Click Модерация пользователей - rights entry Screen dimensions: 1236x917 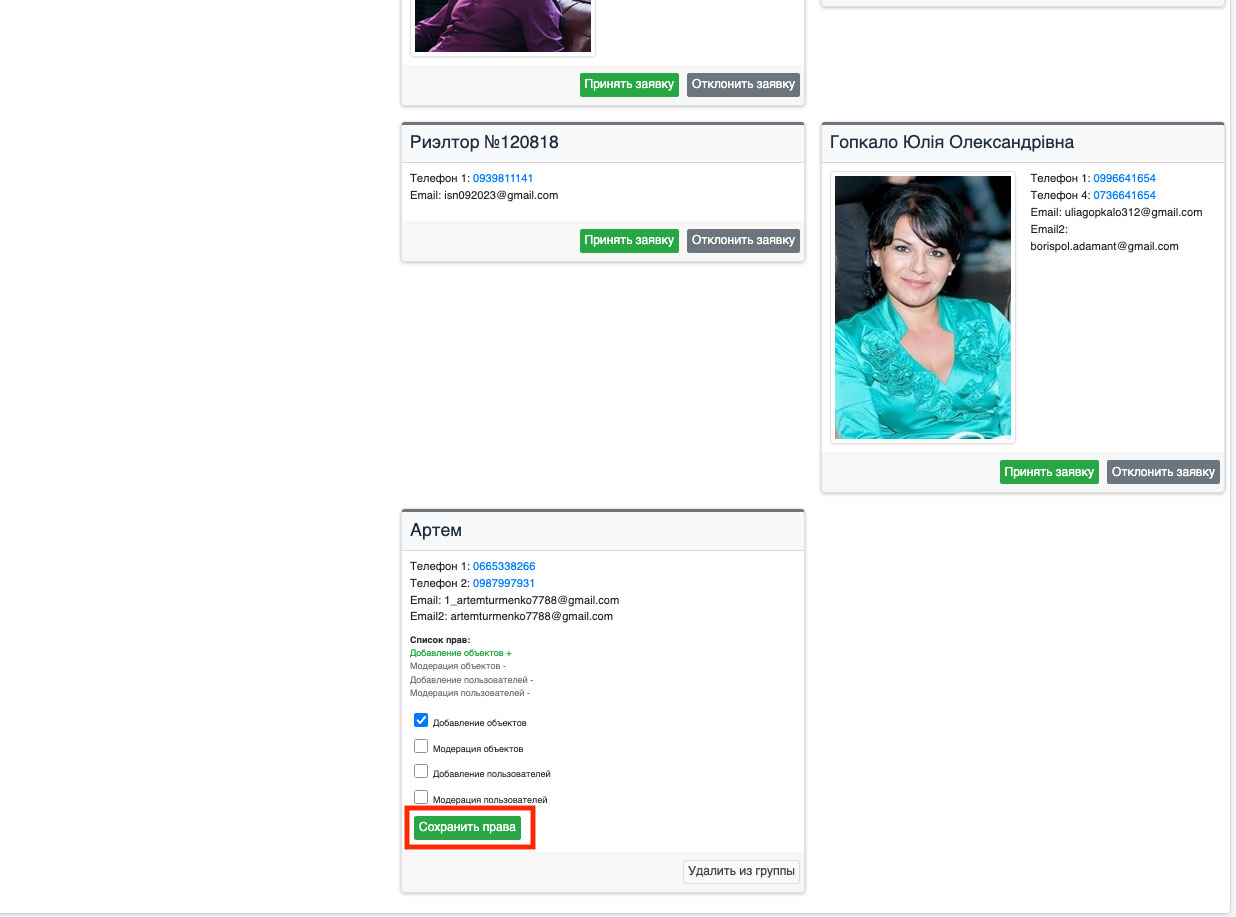[470, 693]
